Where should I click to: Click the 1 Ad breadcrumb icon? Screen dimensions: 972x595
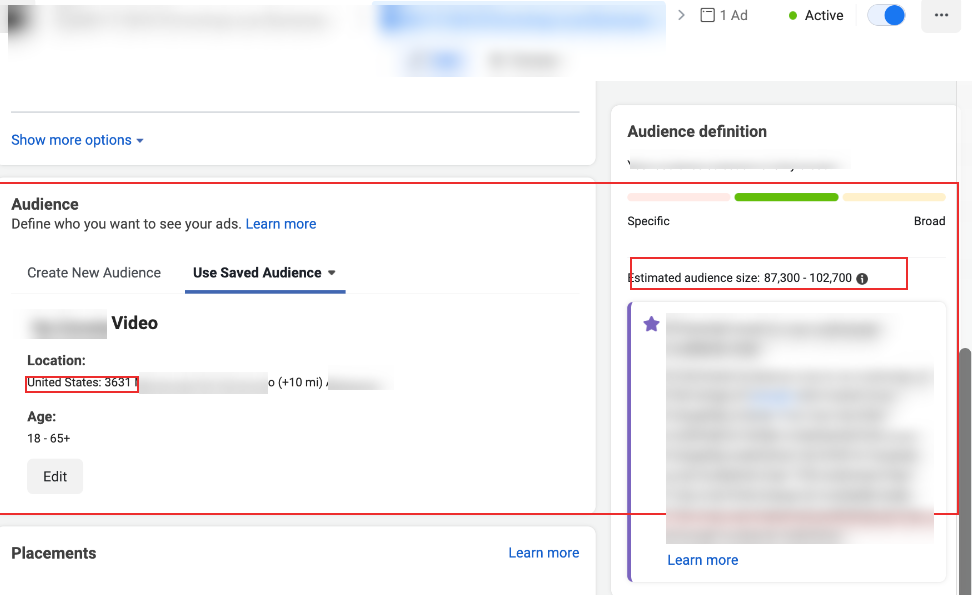coord(708,15)
